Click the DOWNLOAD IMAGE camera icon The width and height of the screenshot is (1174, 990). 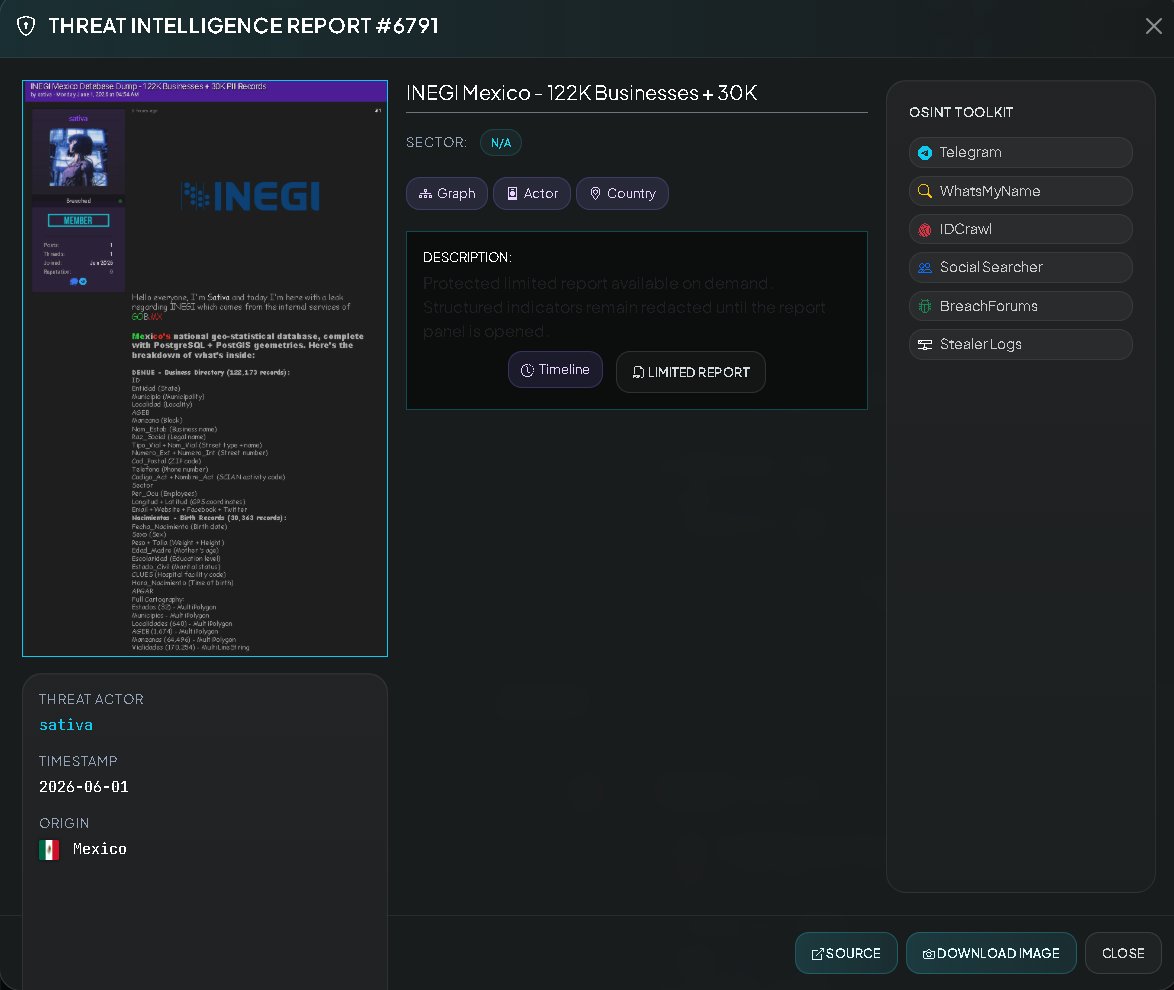click(x=928, y=954)
